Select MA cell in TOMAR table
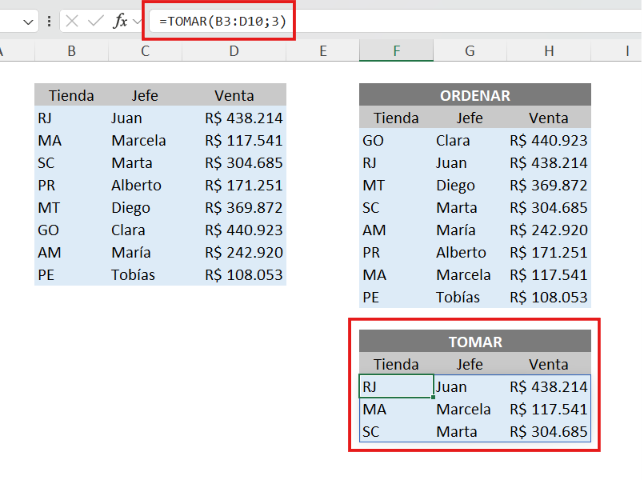Image resolution: width=642 pixels, height=480 pixels. coord(396,409)
